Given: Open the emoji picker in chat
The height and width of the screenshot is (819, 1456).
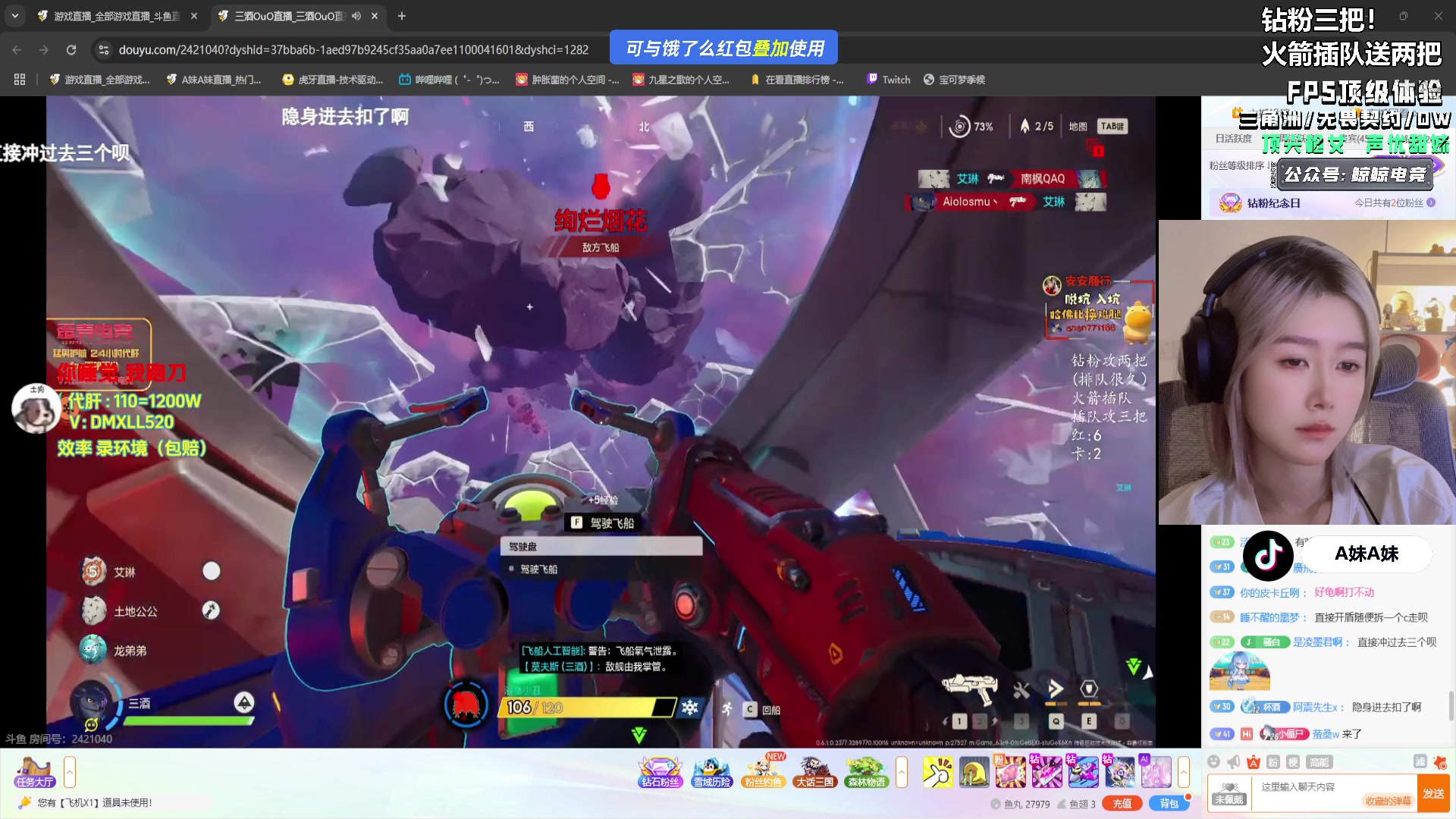Looking at the screenshot, I should [1214, 762].
